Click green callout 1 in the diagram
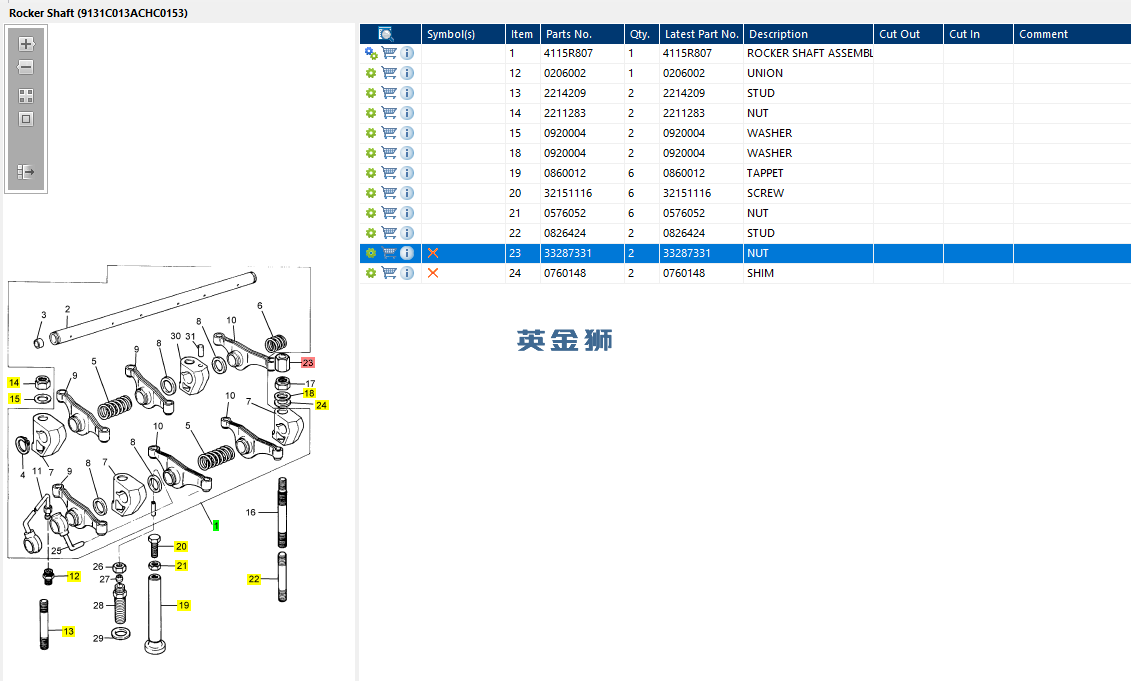Image resolution: width=1131 pixels, height=681 pixels. click(216, 526)
